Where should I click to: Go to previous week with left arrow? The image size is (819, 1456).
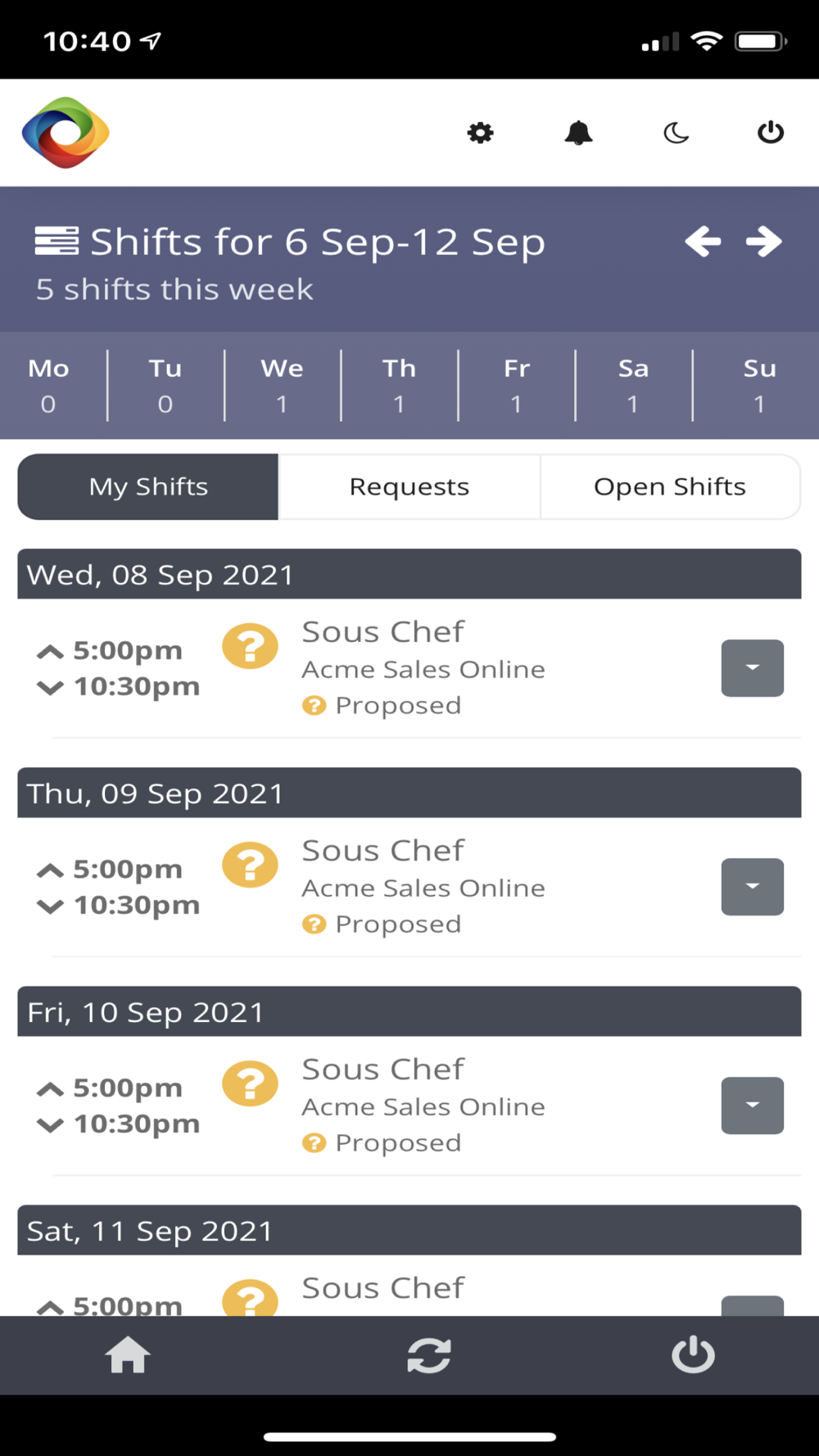click(x=703, y=242)
